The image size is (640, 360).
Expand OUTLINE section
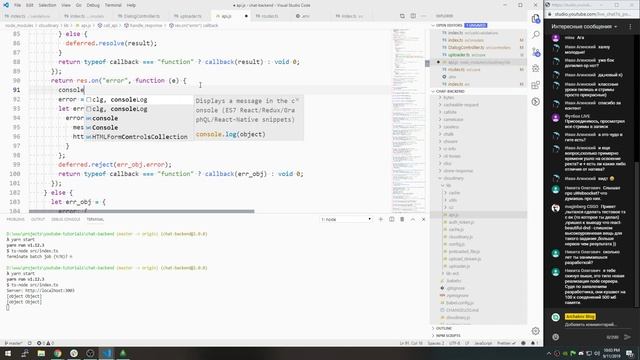pyautogui.click(x=443, y=328)
